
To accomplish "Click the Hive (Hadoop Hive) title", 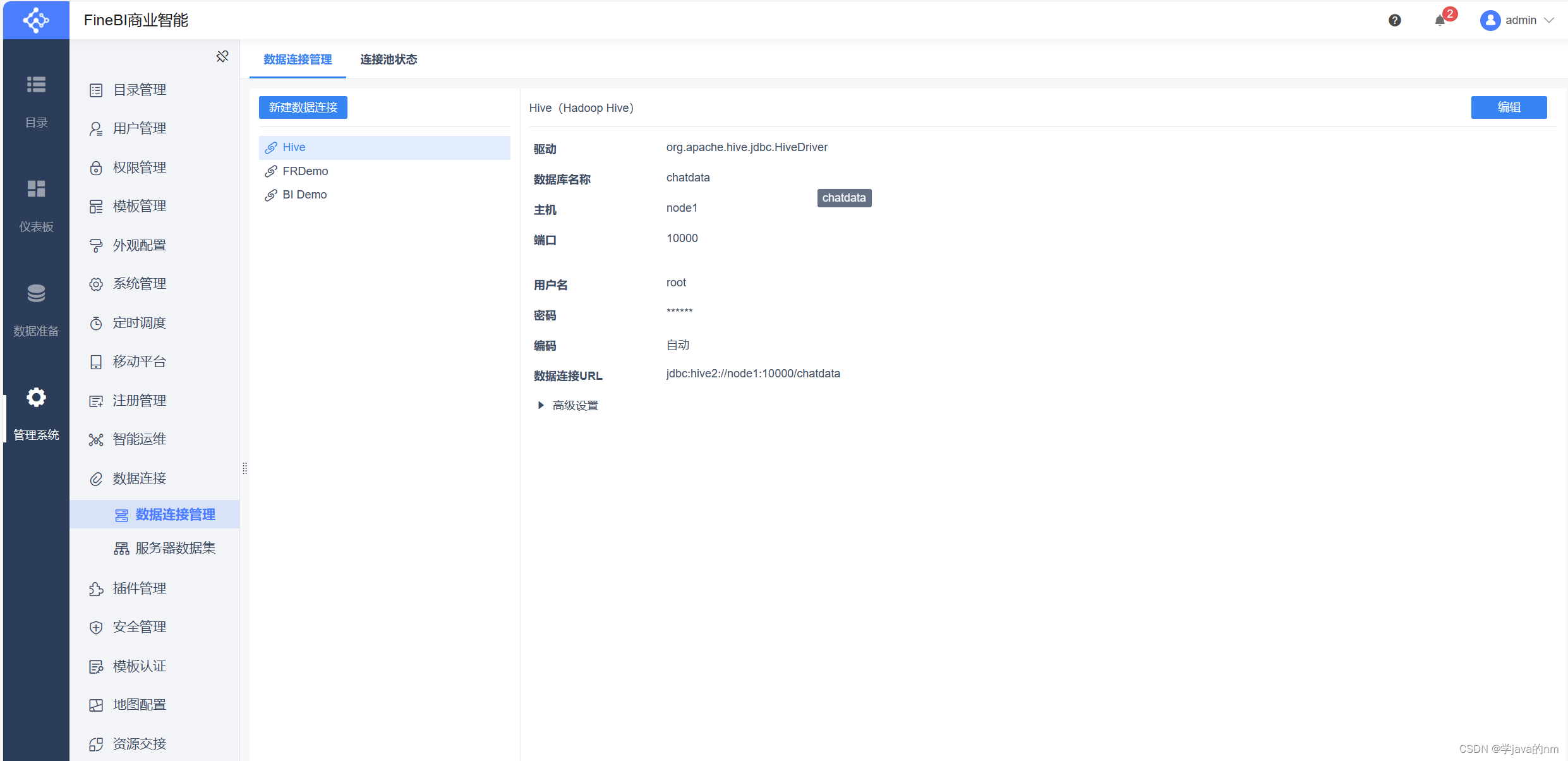I will click(581, 108).
